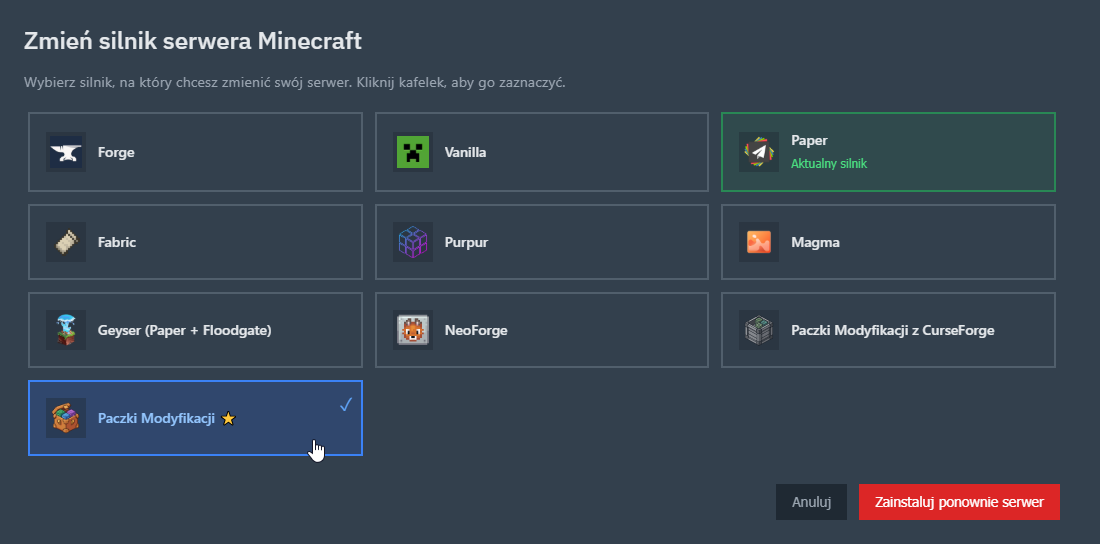
Task: Pick Paczki Modyfikacji z CurseForge label
Action: pos(892,330)
